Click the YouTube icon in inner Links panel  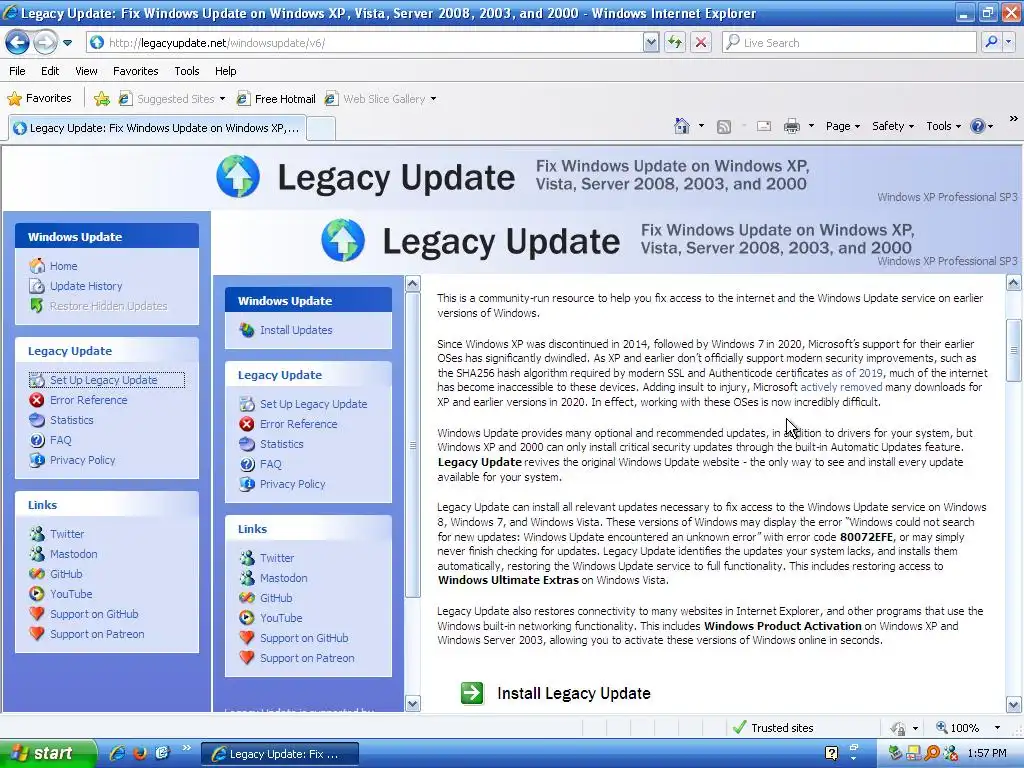coord(247,618)
